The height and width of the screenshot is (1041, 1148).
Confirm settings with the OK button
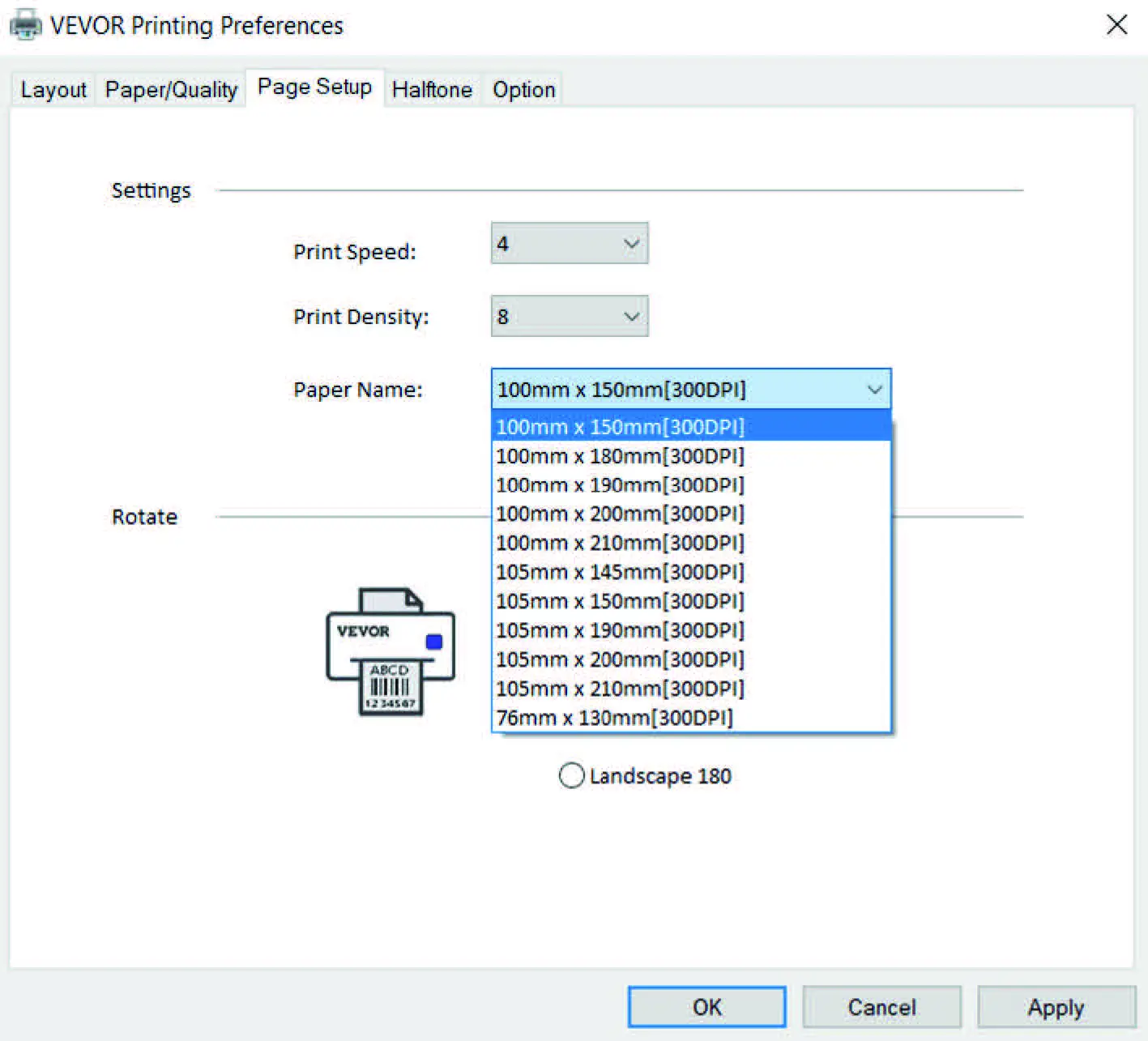point(706,1007)
